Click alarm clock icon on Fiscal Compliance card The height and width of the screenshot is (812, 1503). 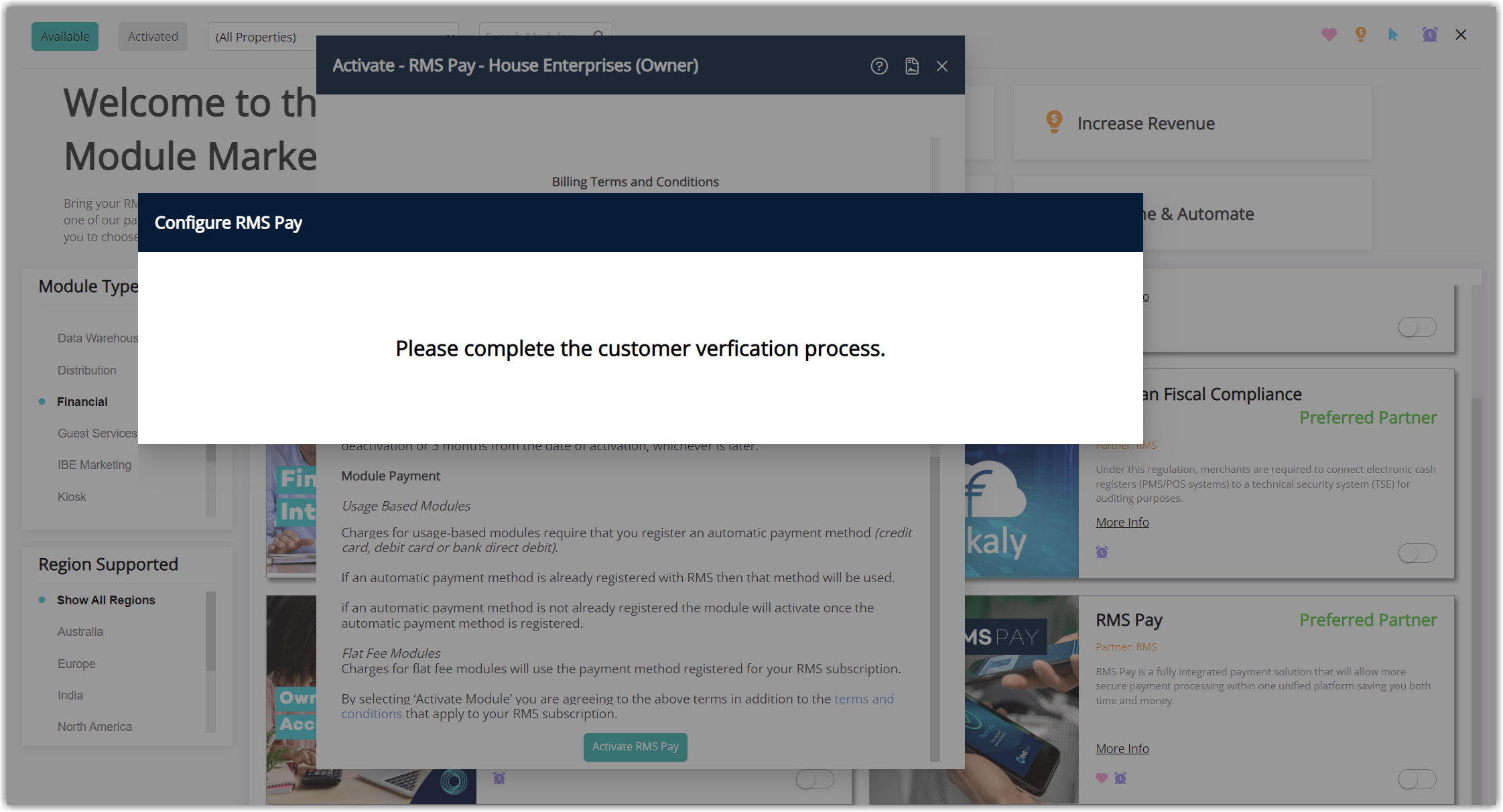point(1102,552)
